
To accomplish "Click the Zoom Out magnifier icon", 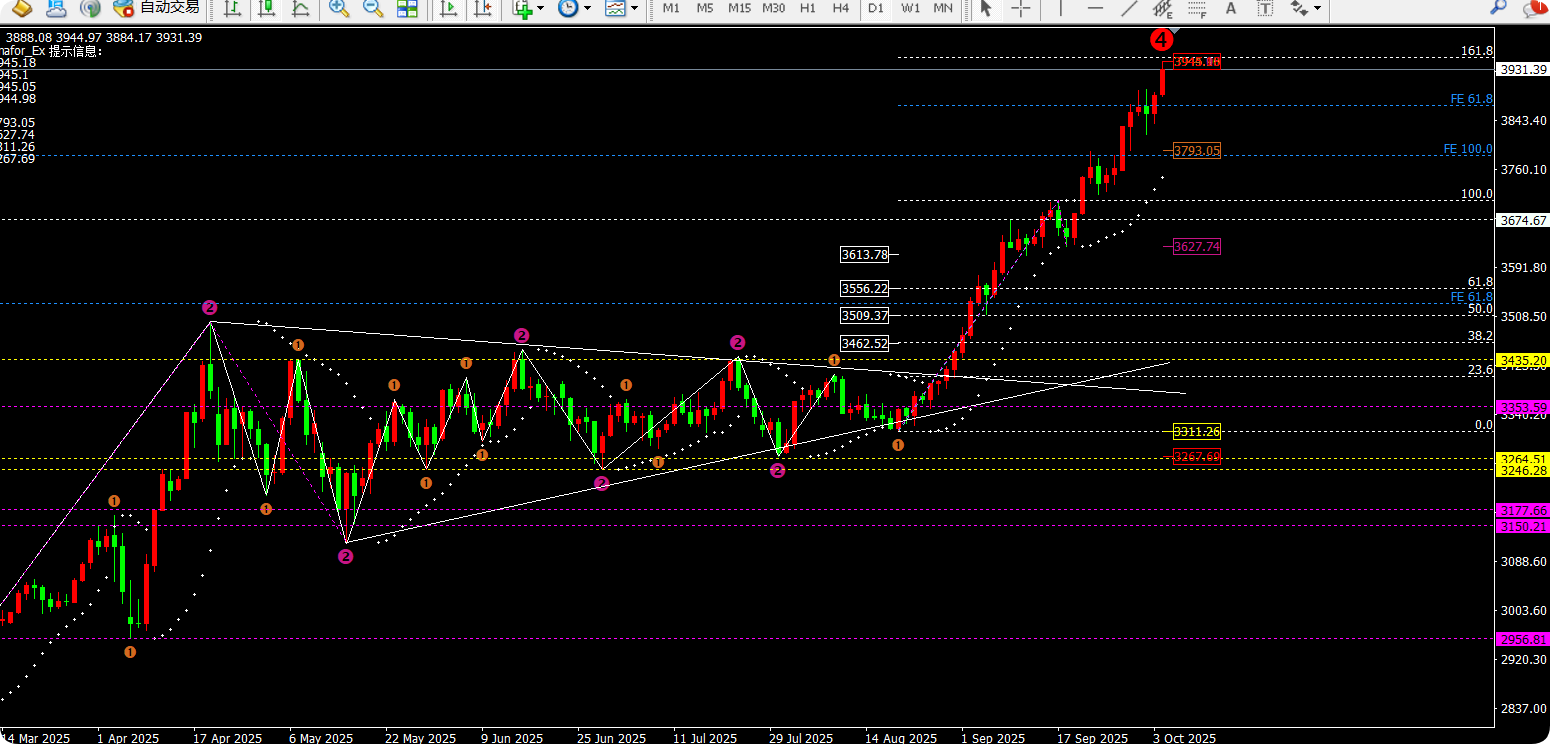I will coord(372,8).
